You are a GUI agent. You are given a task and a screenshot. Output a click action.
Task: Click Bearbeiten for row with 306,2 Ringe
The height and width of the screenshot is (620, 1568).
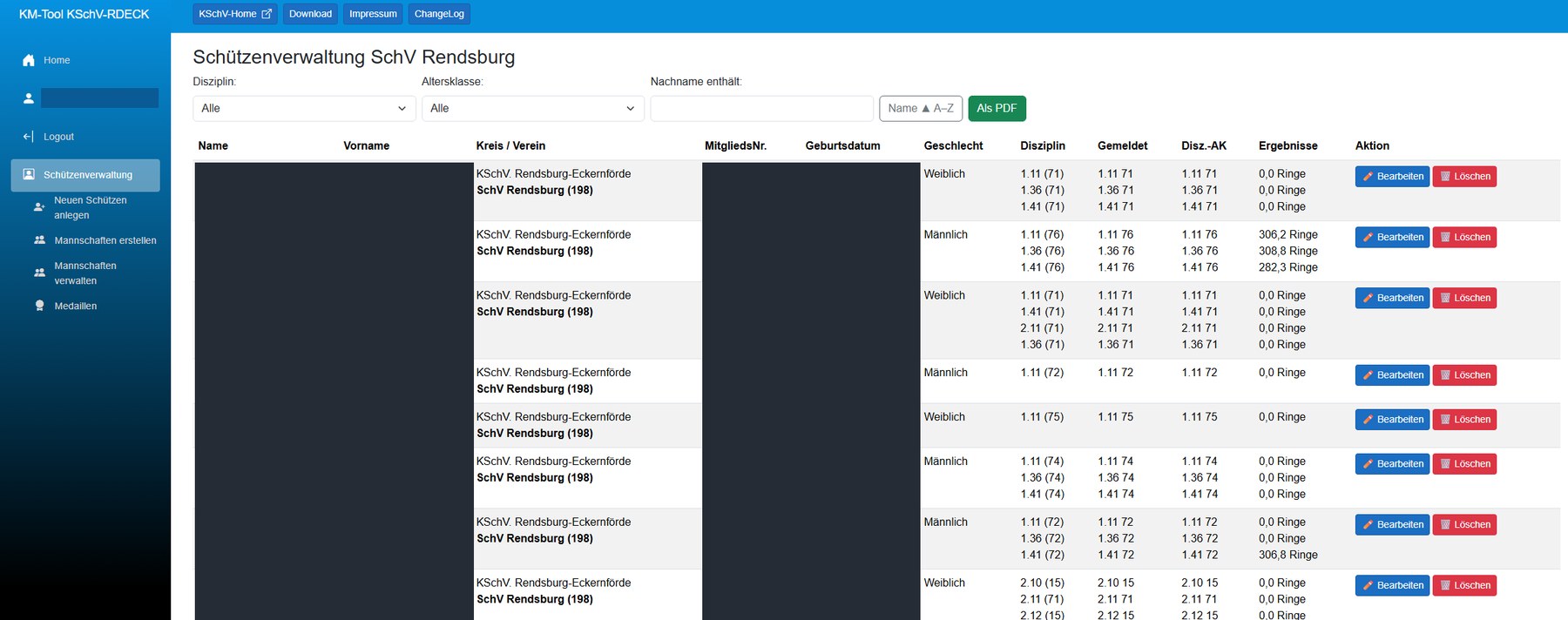[1392, 237]
